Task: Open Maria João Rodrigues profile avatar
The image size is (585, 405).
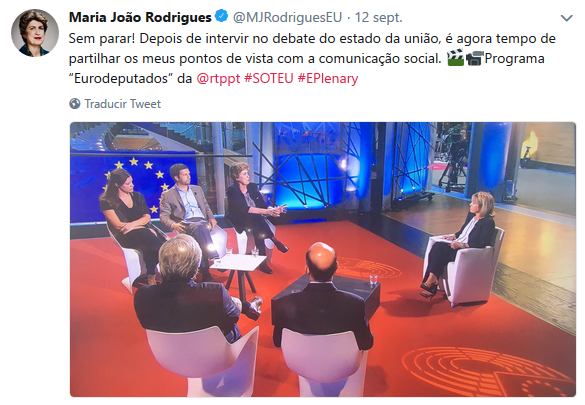Action: 34,33
